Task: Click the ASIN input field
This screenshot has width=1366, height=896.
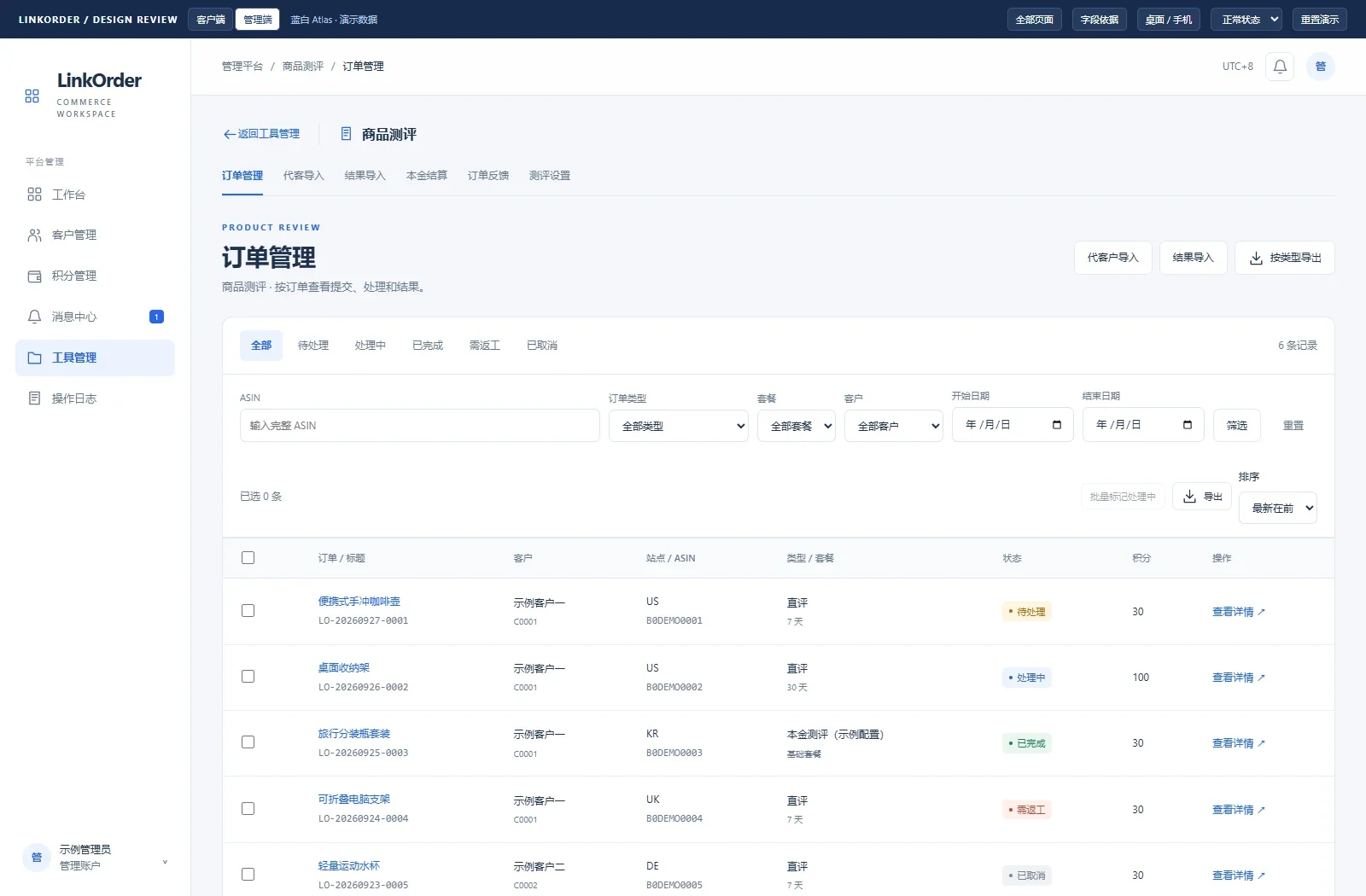Action: click(420, 426)
